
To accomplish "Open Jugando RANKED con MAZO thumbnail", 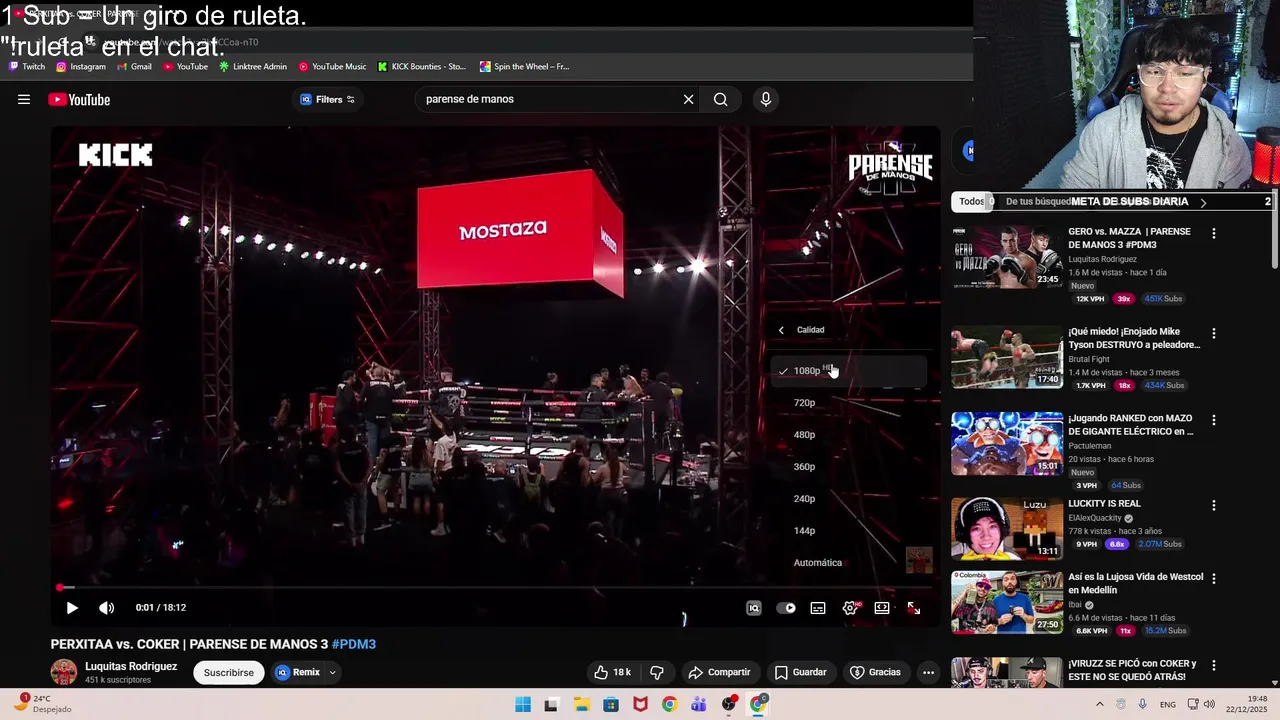I will click(x=1007, y=443).
